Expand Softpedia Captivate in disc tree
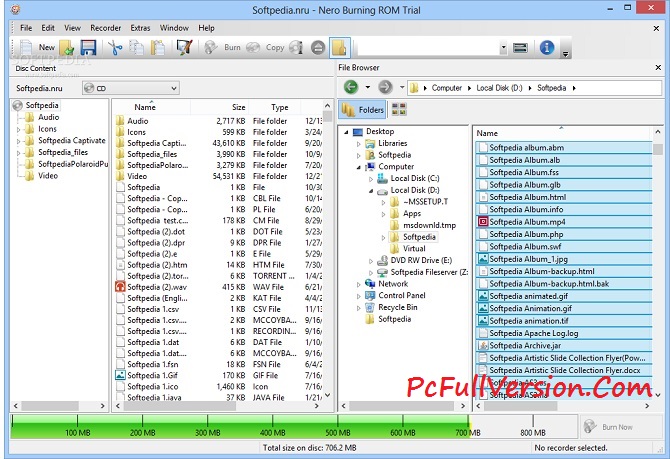Screen dimensions: 670x459 18,141
